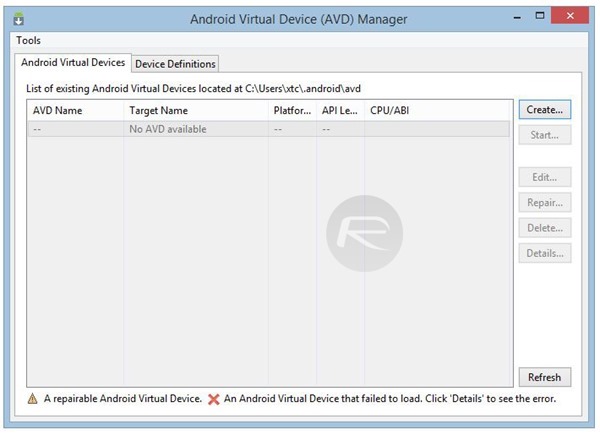This screenshot has height=435, width=600.
Task: Switch to the Android Virtual Devices tab
Action: (73, 62)
